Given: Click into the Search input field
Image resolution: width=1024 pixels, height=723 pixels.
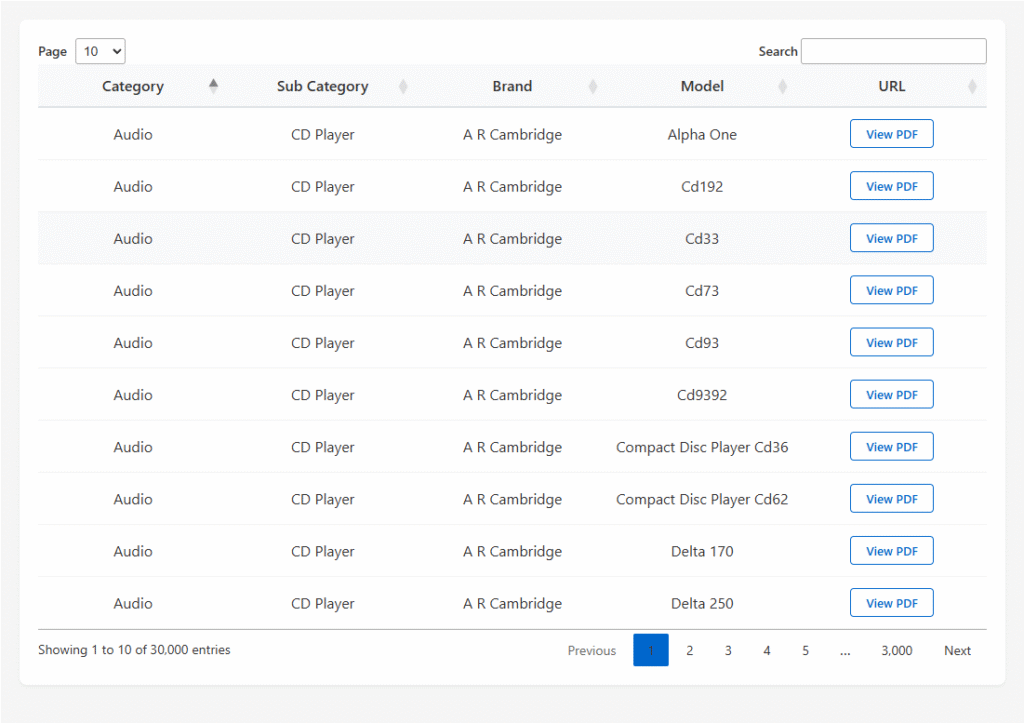Looking at the screenshot, I should tap(893, 51).
